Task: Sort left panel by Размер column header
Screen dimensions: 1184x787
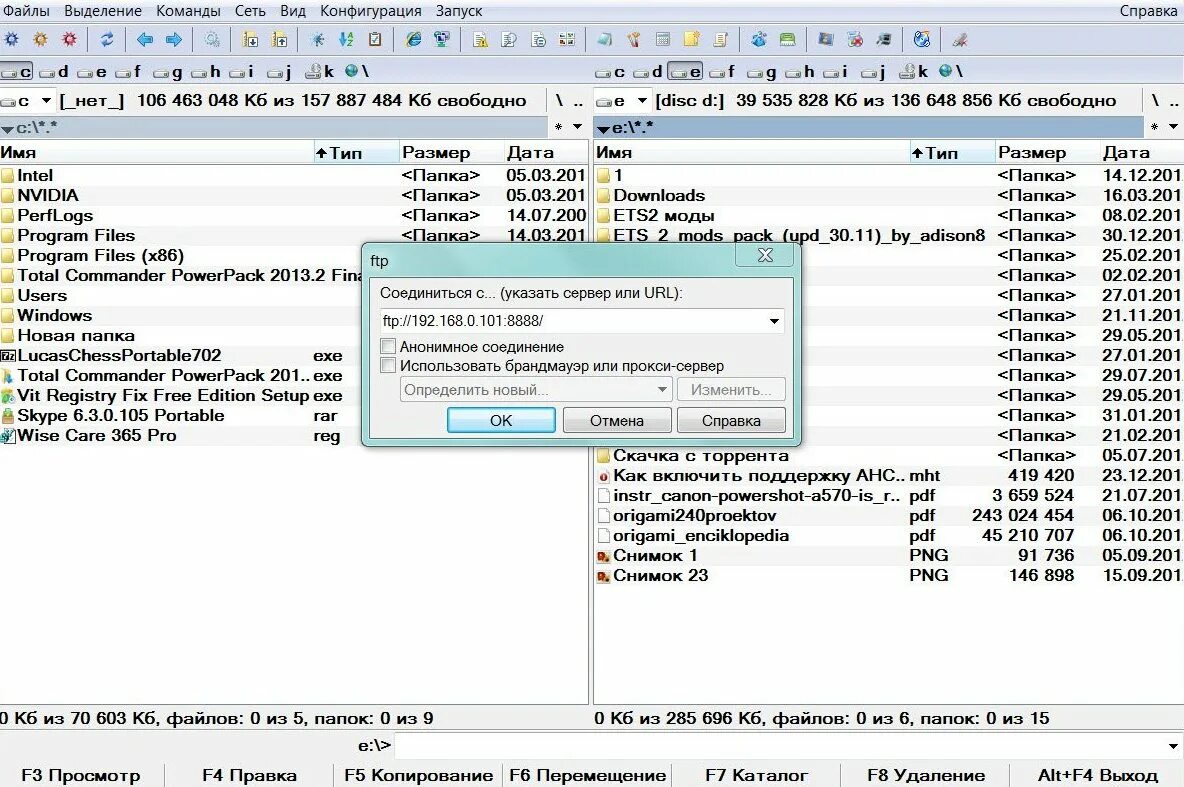Action: click(450, 153)
